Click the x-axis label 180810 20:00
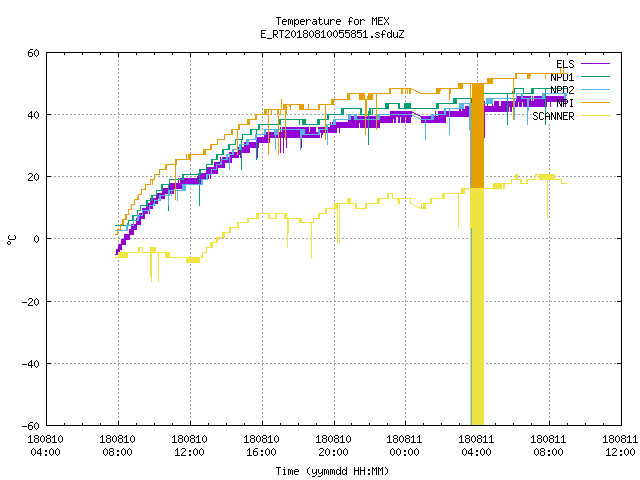The width and height of the screenshot is (640, 480). click(333, 446)
